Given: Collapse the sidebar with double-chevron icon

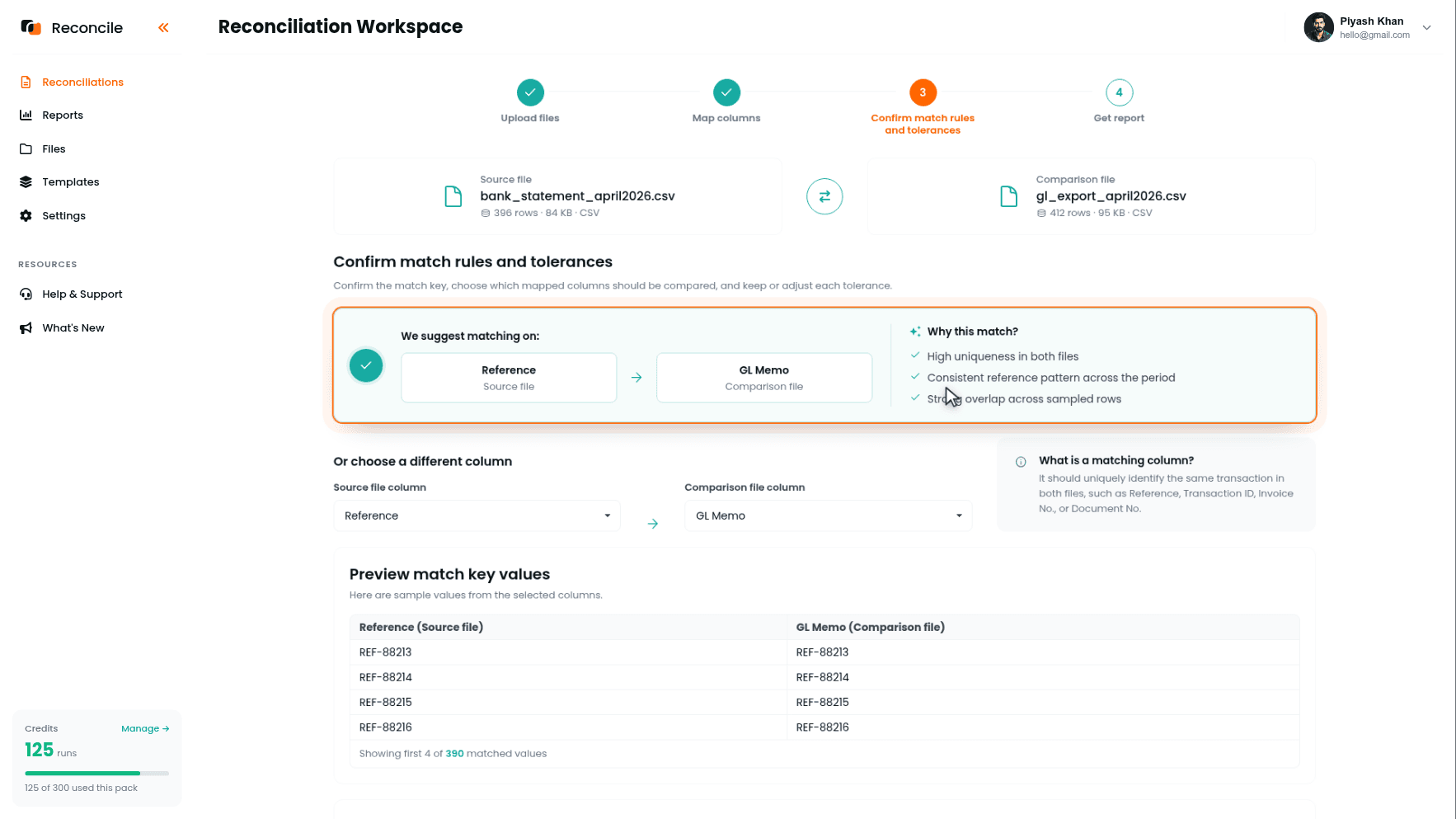Looking at the screenshot, I should click(163, 28).
